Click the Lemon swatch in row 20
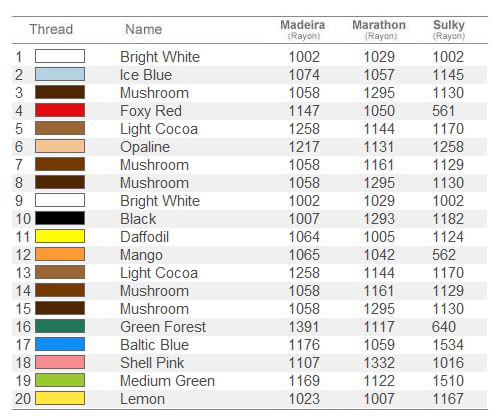The height and width of the screenshot is (420, 500). coord(60,398)
